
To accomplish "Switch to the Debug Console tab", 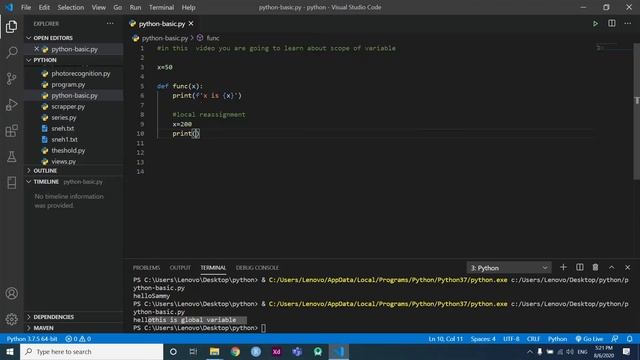I will [257, 268].
